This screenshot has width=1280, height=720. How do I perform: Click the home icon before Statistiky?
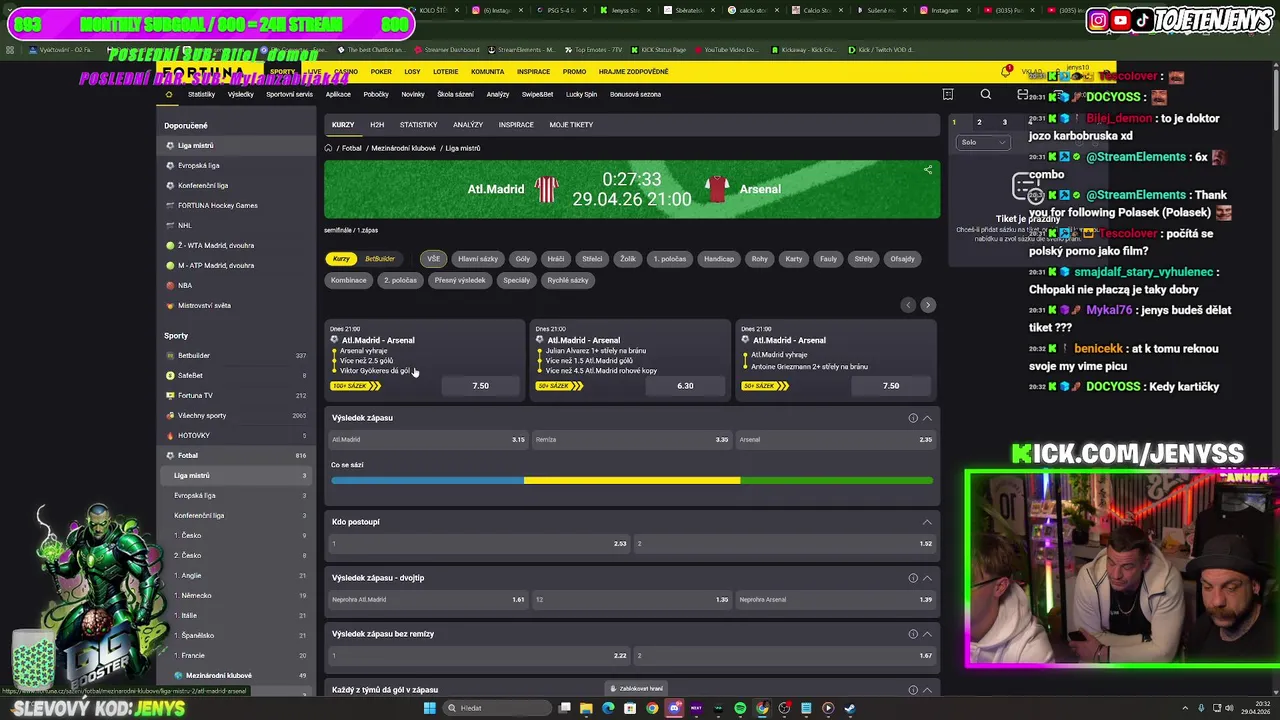tap(169, 94)
